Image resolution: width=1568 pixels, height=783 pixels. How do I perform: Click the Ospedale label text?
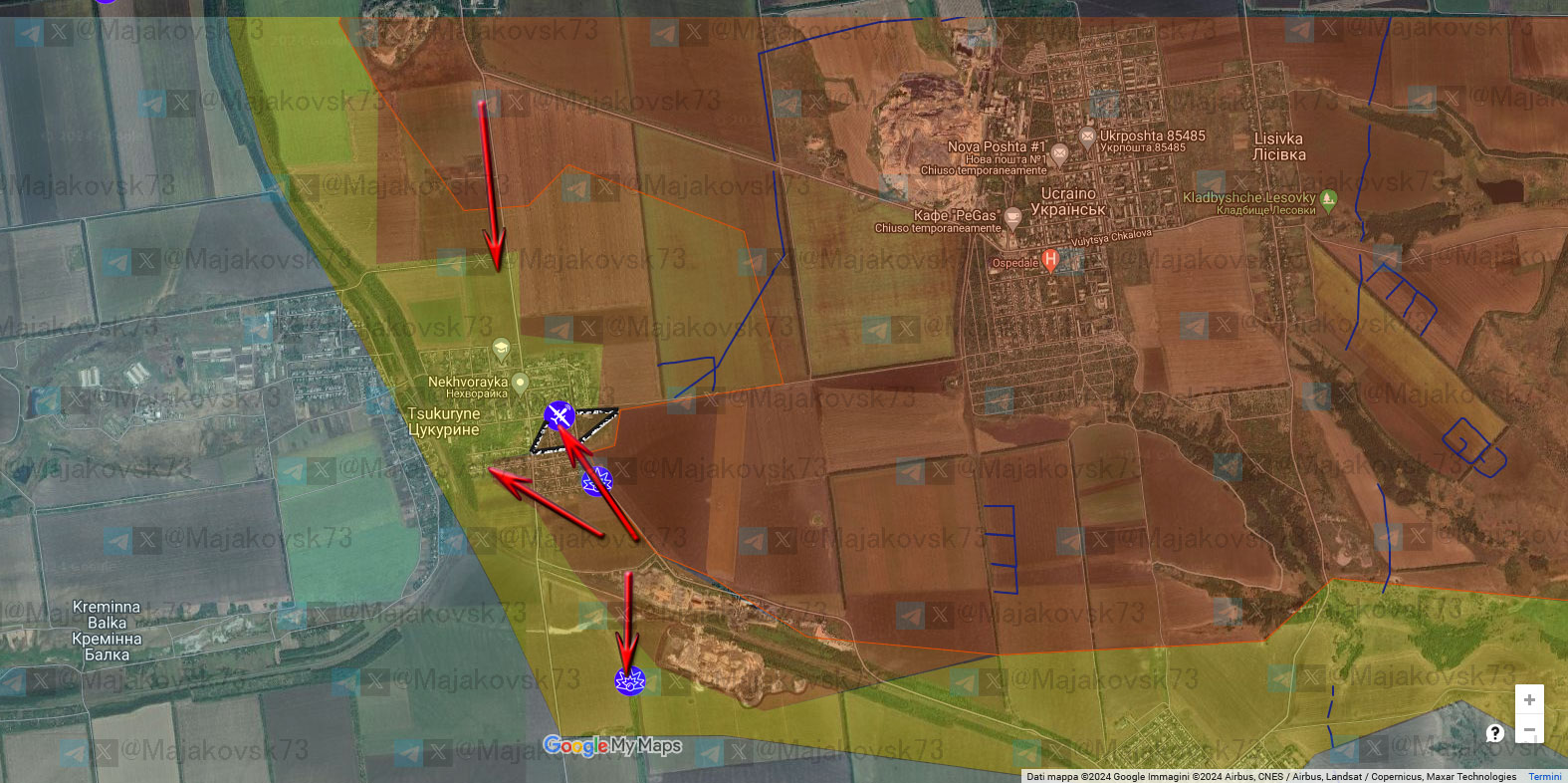coord(1015,263)
